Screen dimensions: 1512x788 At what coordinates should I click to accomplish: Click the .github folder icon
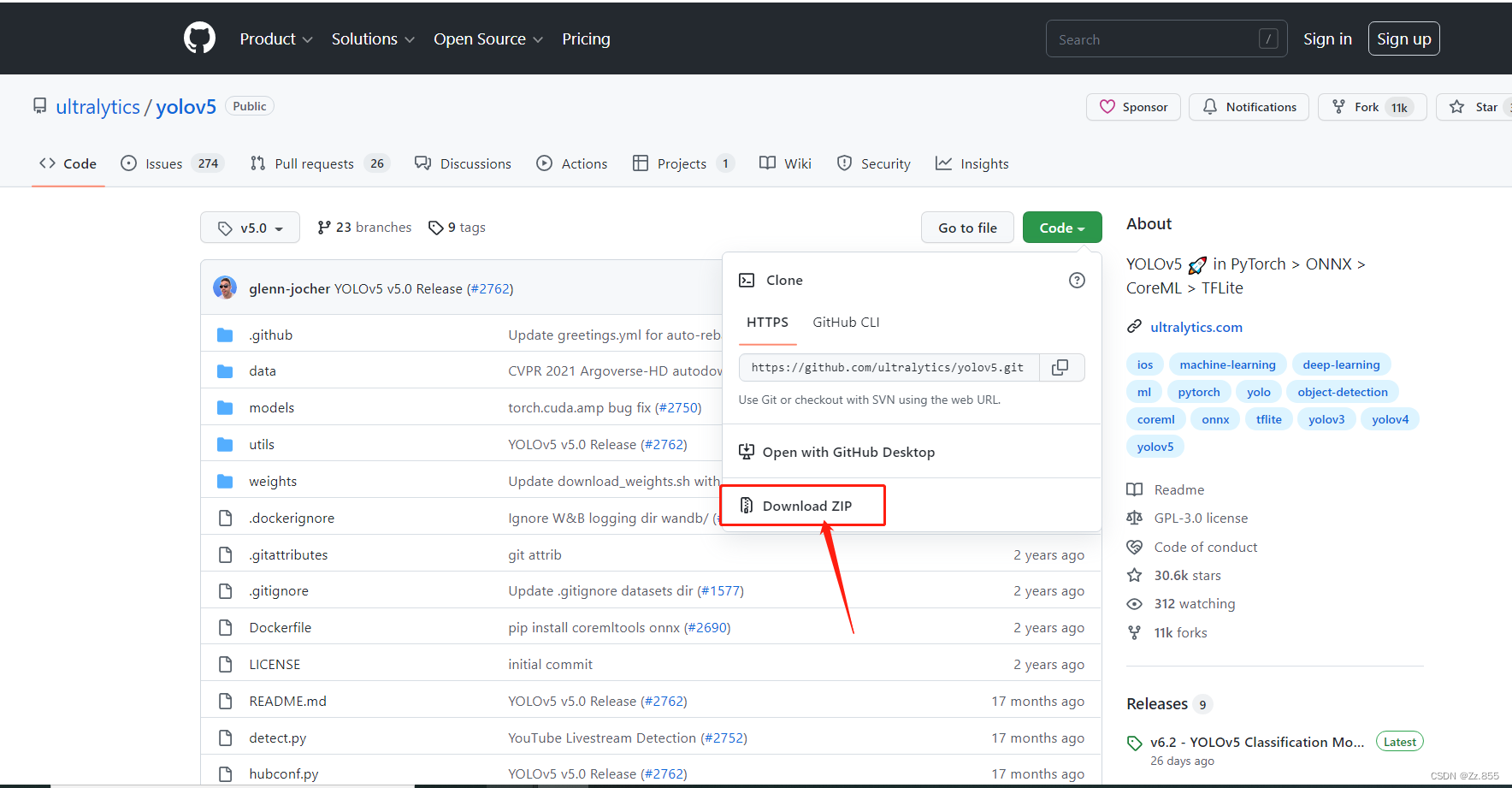pyautogui.click(x=225, y=335)
